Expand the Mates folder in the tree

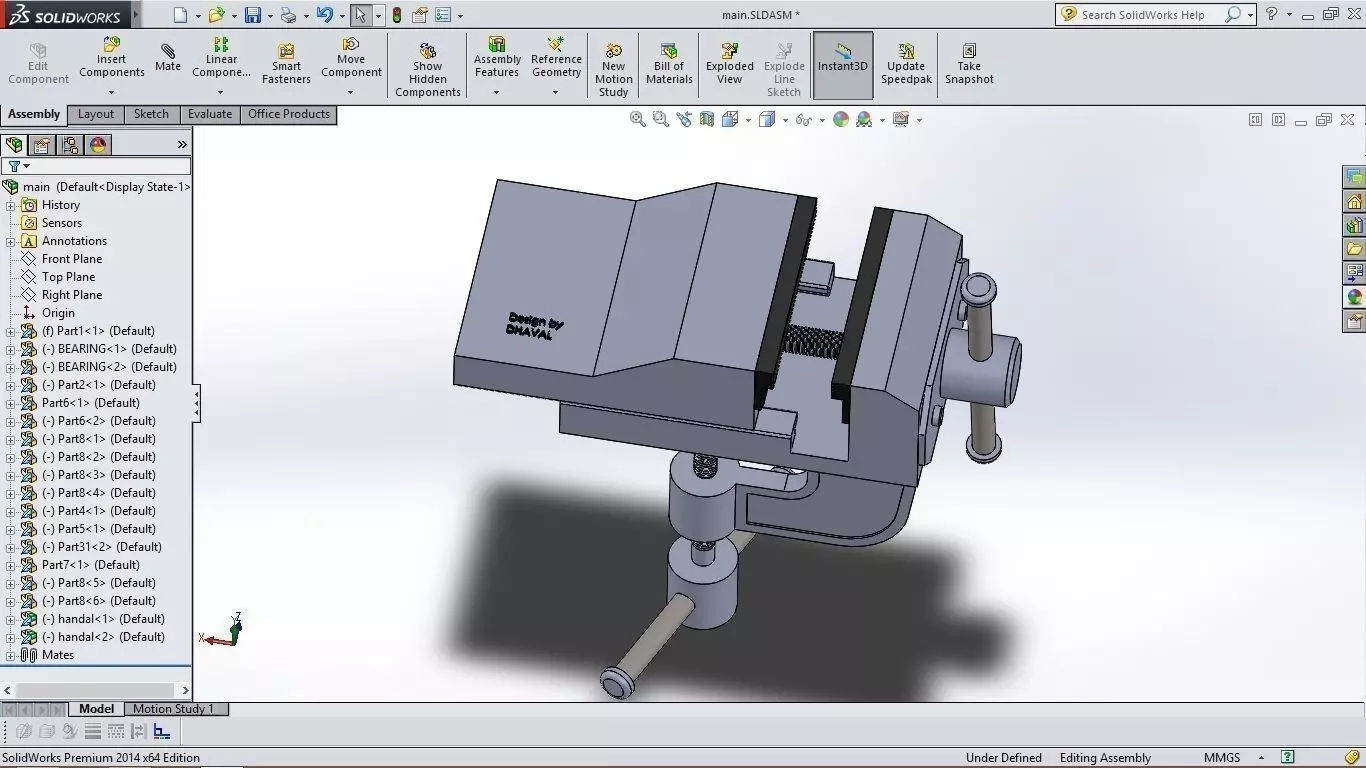coord(11,655)
